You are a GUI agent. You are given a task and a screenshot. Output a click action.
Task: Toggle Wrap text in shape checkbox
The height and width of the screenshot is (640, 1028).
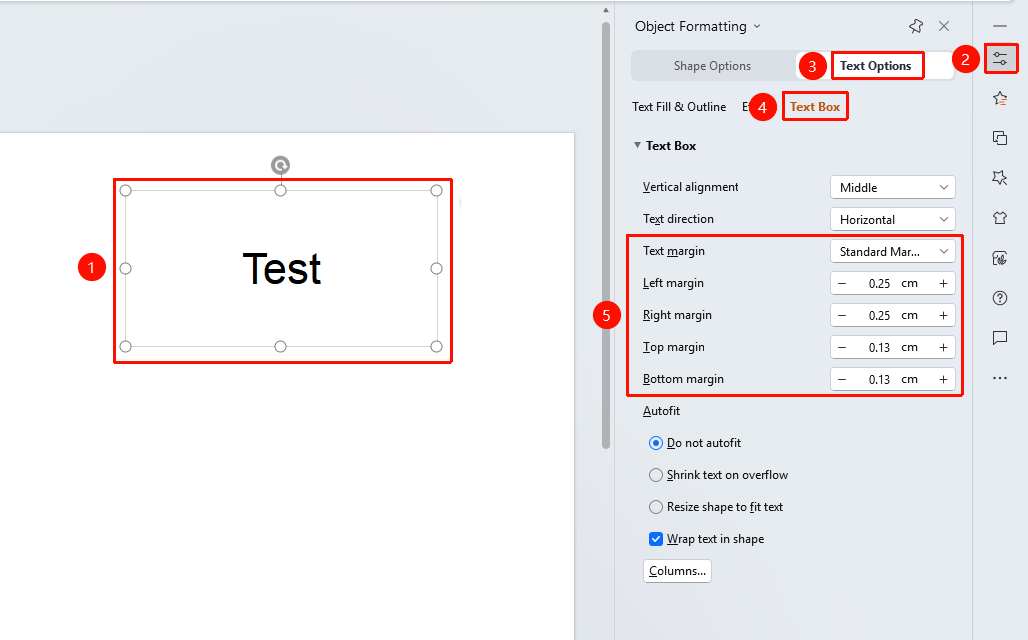(x=656, y=539)
